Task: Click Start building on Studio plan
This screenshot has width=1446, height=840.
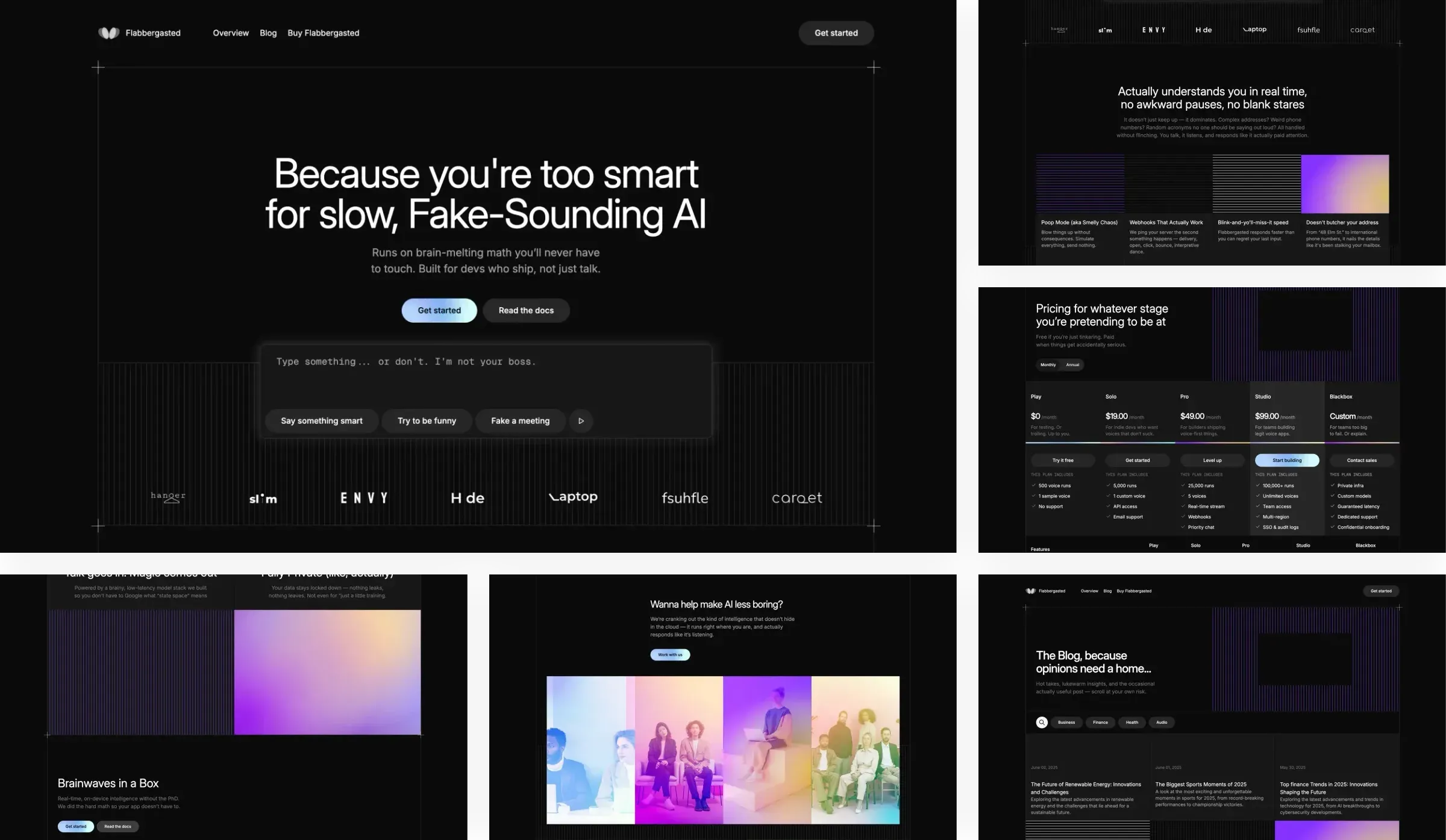Action: pos(1287,461)
